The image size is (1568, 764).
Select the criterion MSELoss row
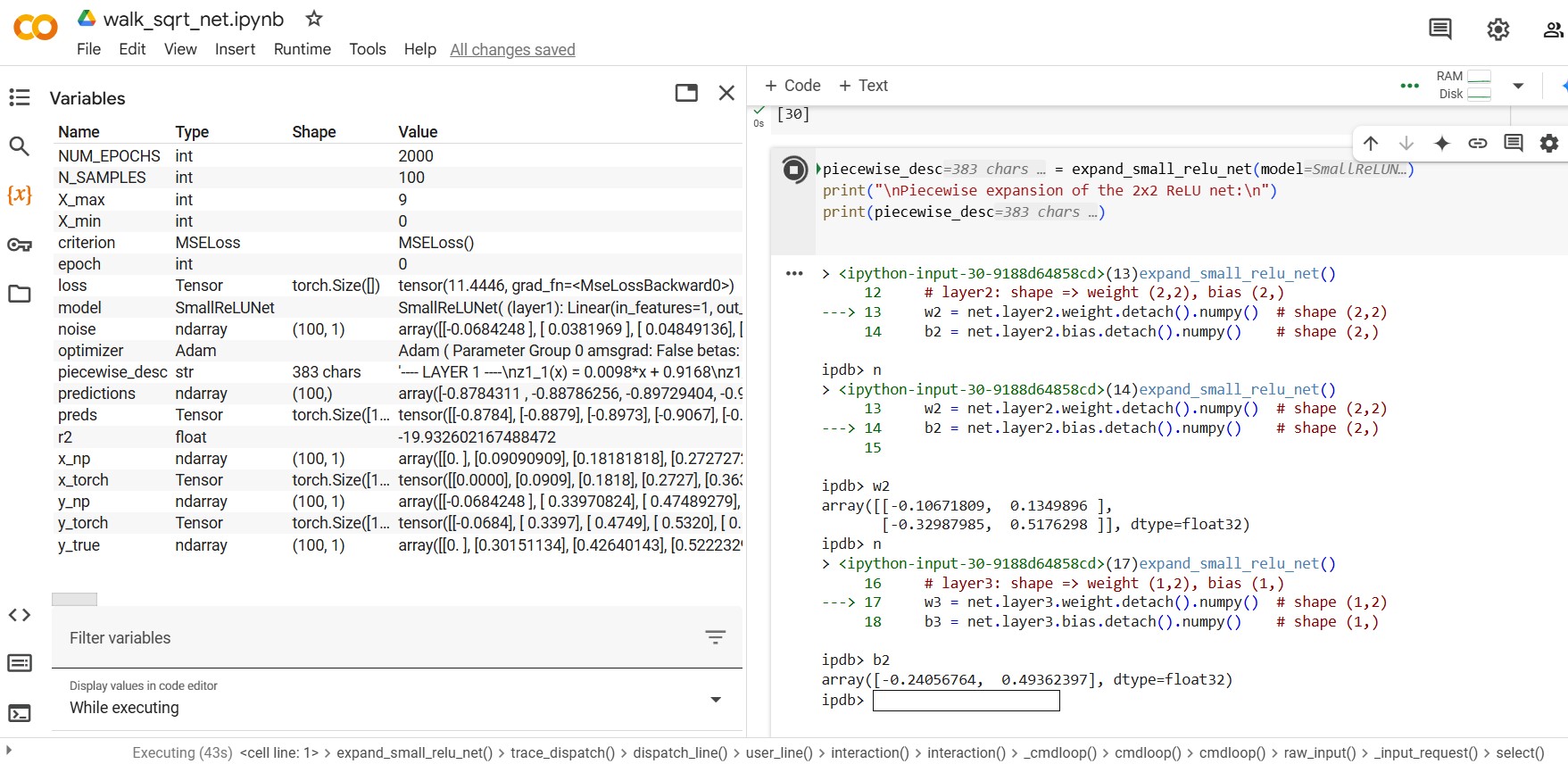397,243
